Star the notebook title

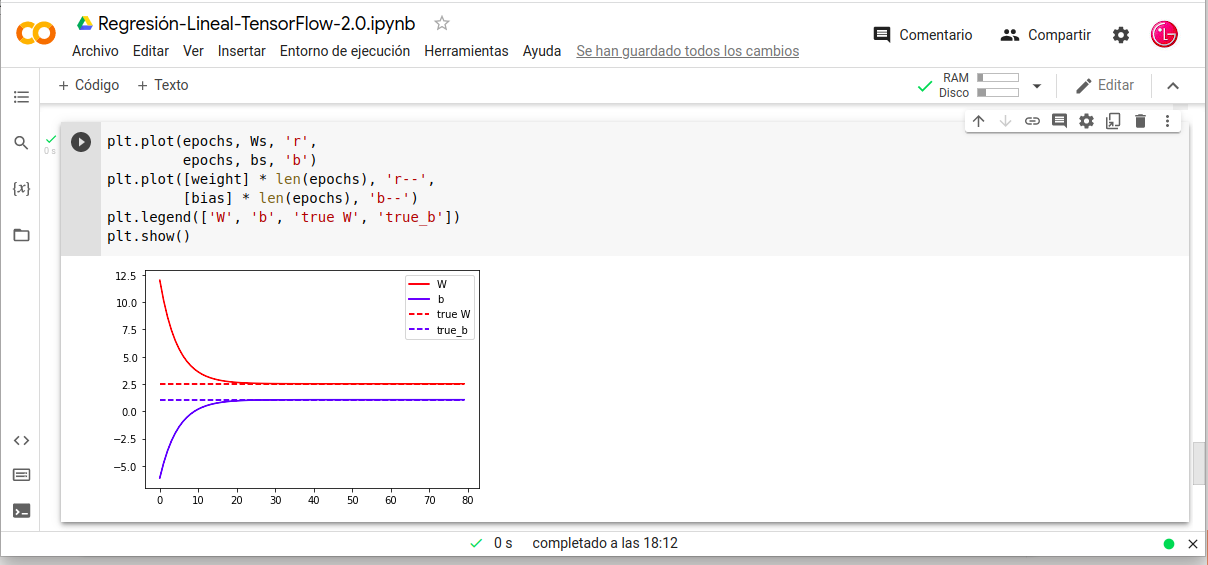tap(442, 24)
